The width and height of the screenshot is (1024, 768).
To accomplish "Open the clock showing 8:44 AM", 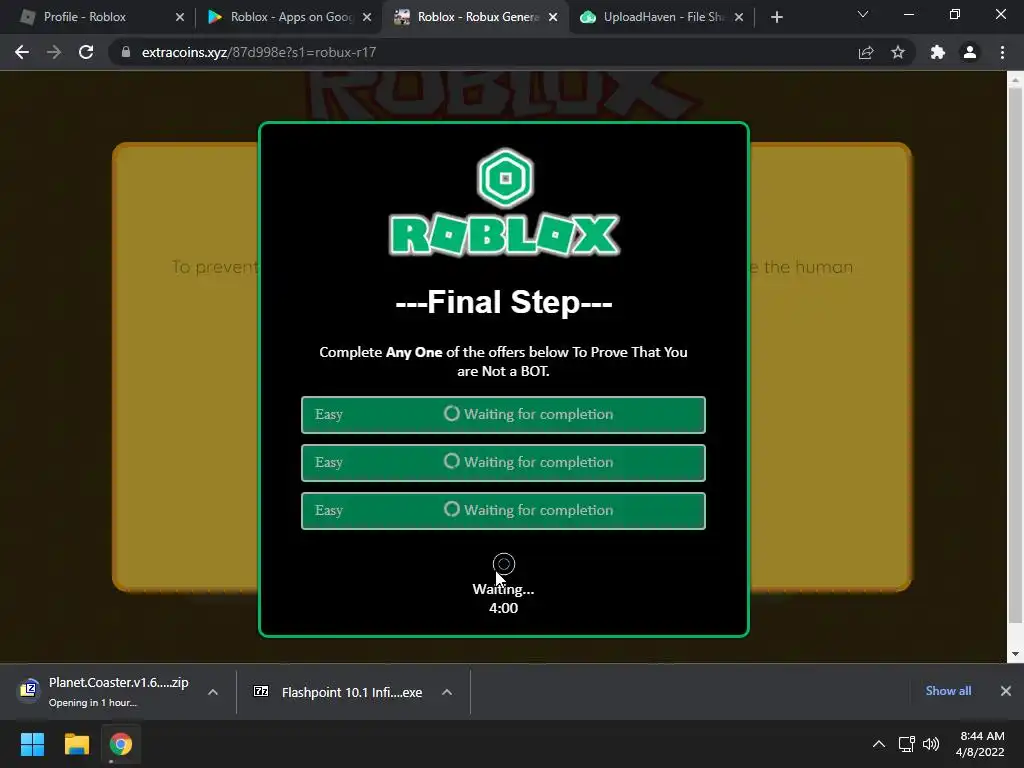I will tap(982, 744).
